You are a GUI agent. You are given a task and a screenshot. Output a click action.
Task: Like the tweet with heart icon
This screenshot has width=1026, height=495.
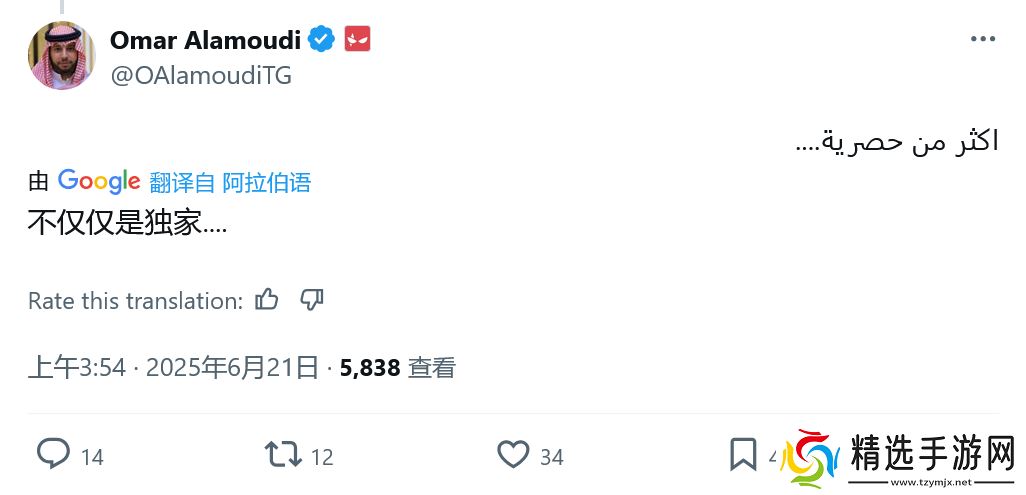[x=513, y=455]
